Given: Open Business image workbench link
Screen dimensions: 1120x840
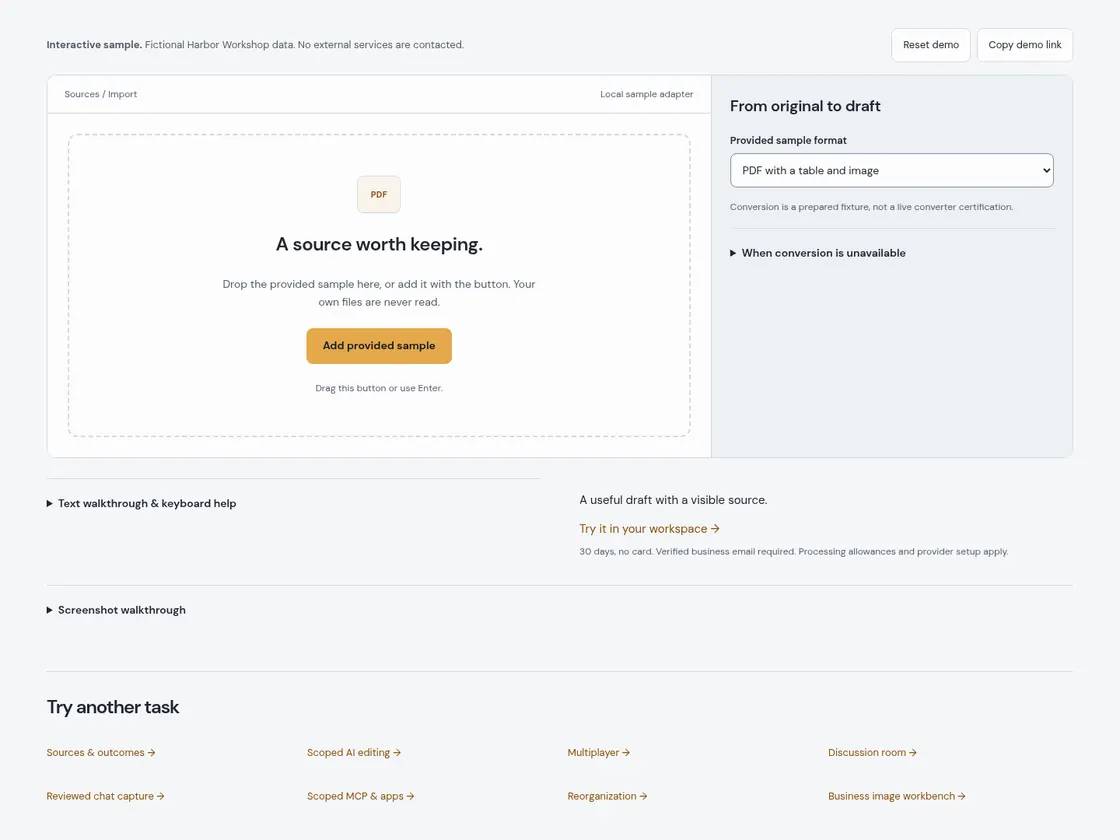Looking at the screenshot, I should point(896,796).
